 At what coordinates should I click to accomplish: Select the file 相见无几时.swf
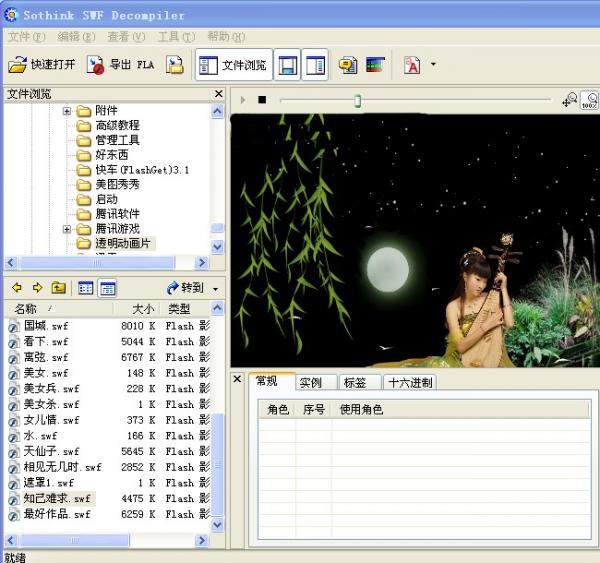[x=55, y=467]
